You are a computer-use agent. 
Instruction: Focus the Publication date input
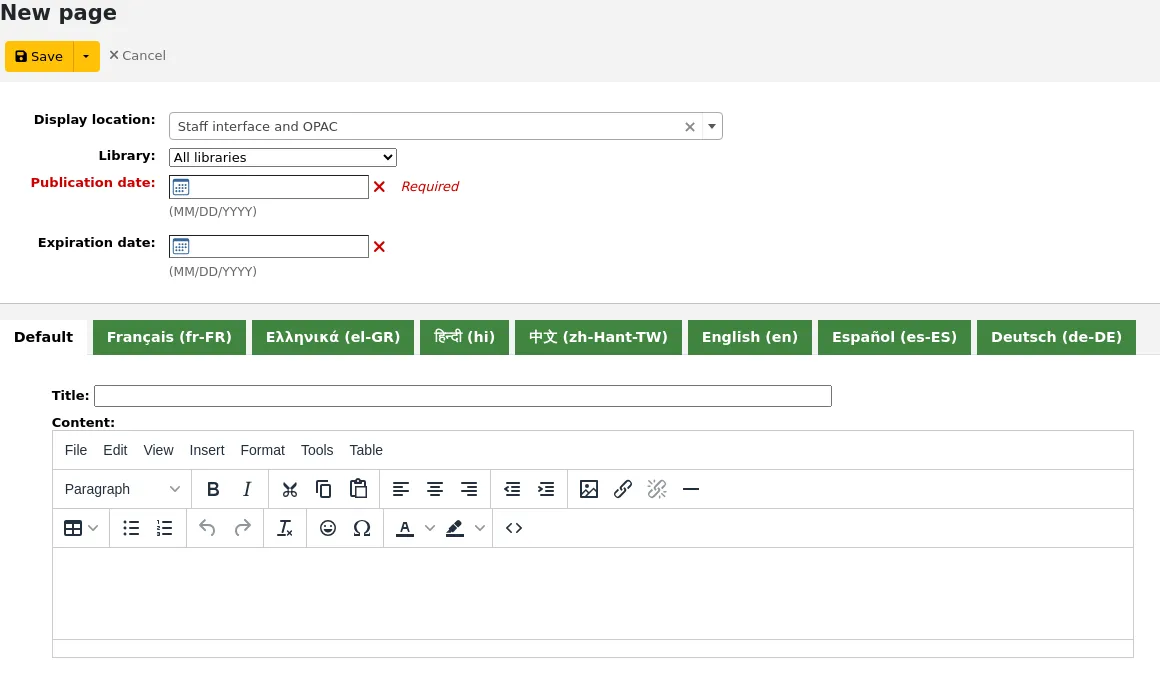269,187
